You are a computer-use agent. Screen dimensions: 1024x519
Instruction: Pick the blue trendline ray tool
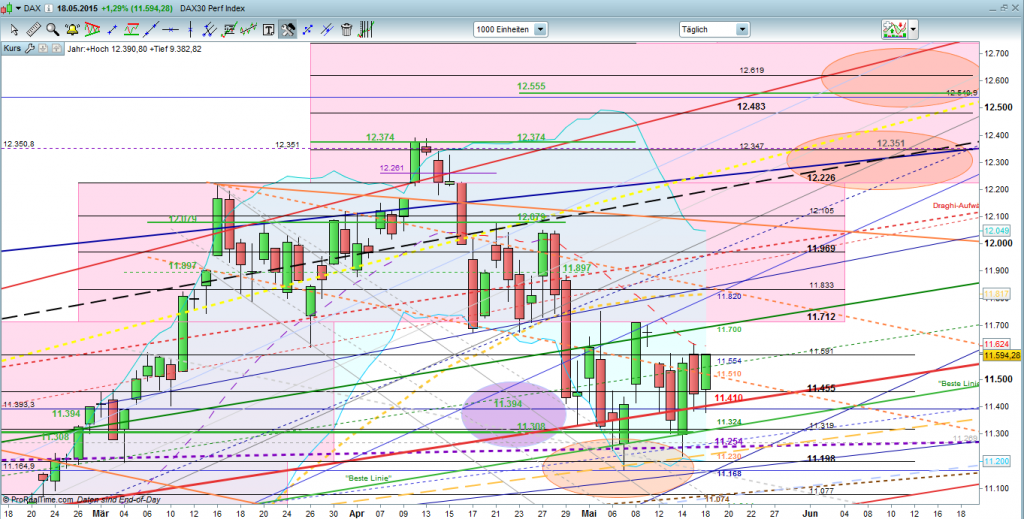151,29
